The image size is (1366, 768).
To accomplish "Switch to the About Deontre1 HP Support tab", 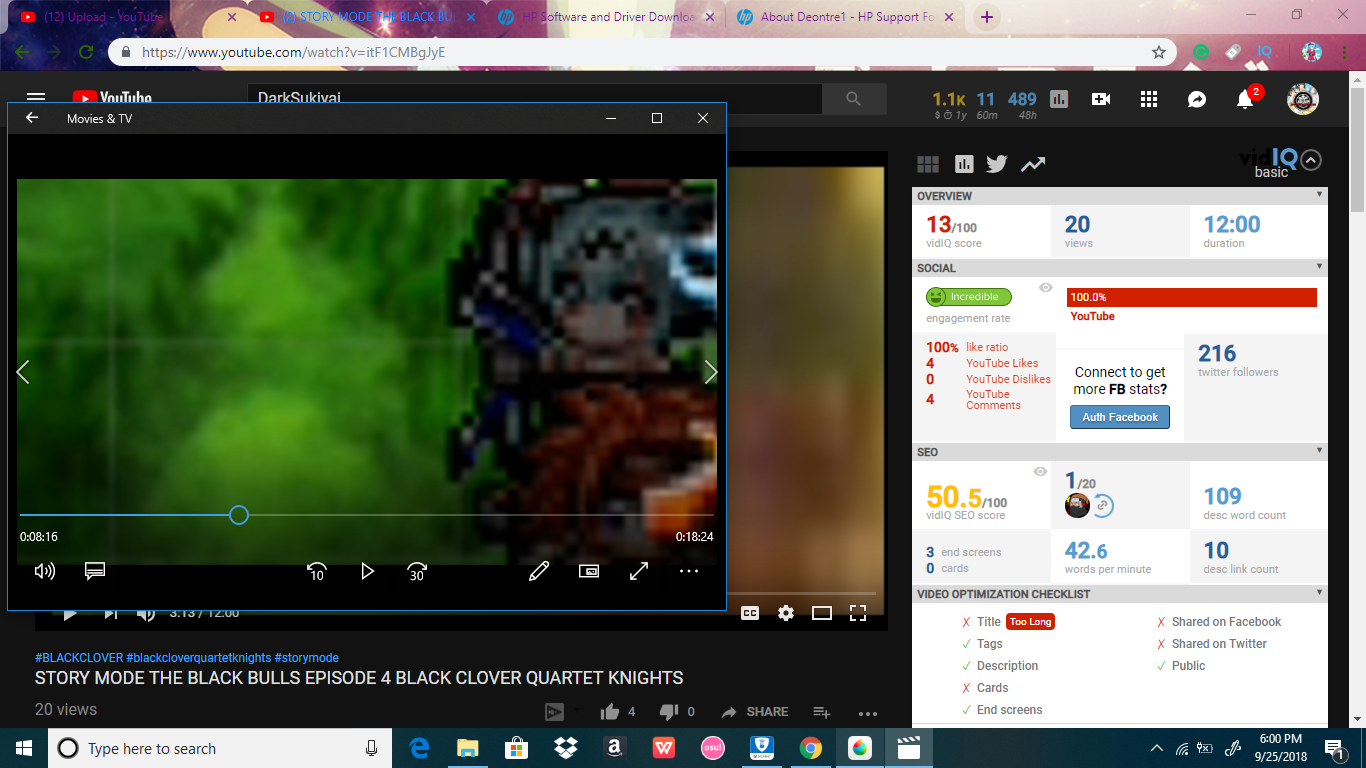I will (843, 17).
